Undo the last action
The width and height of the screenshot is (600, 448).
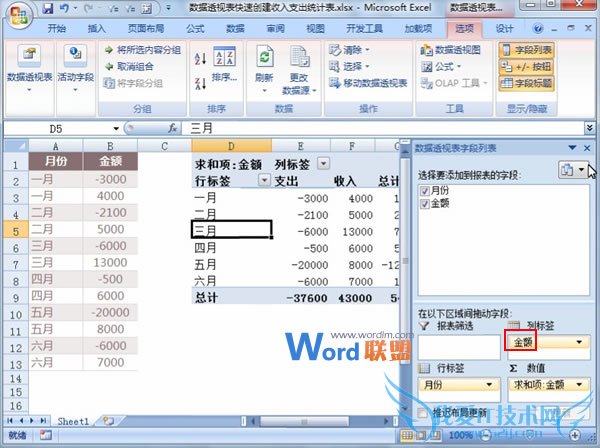tap(64, 8)
